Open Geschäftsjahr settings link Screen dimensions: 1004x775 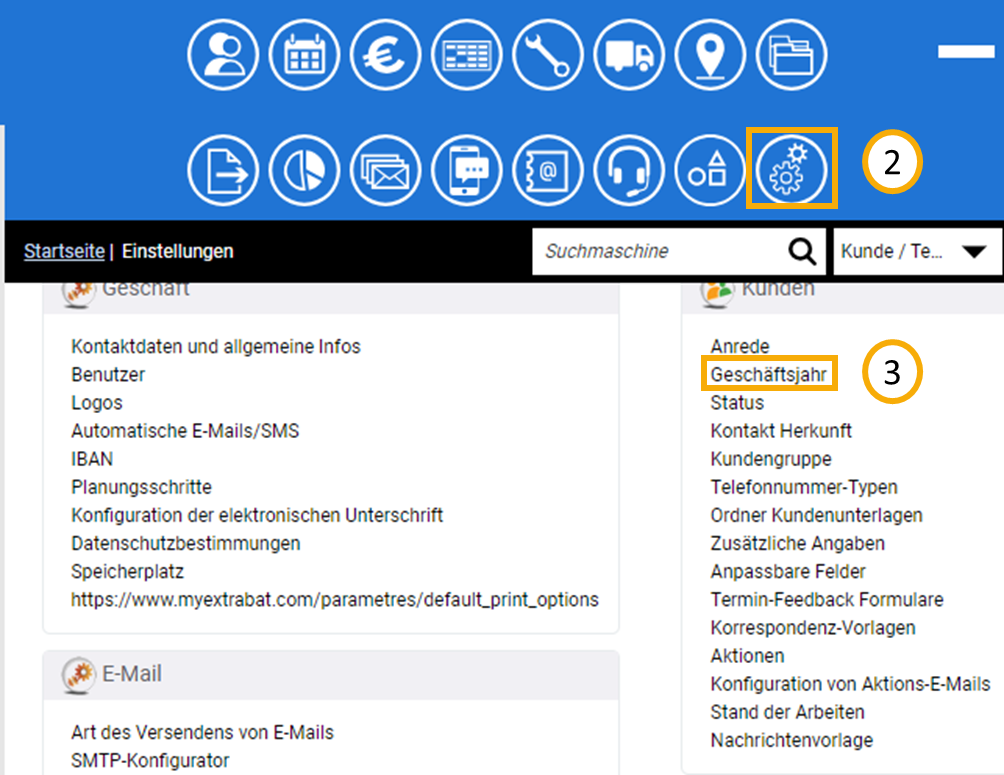[x=769, y=375]
